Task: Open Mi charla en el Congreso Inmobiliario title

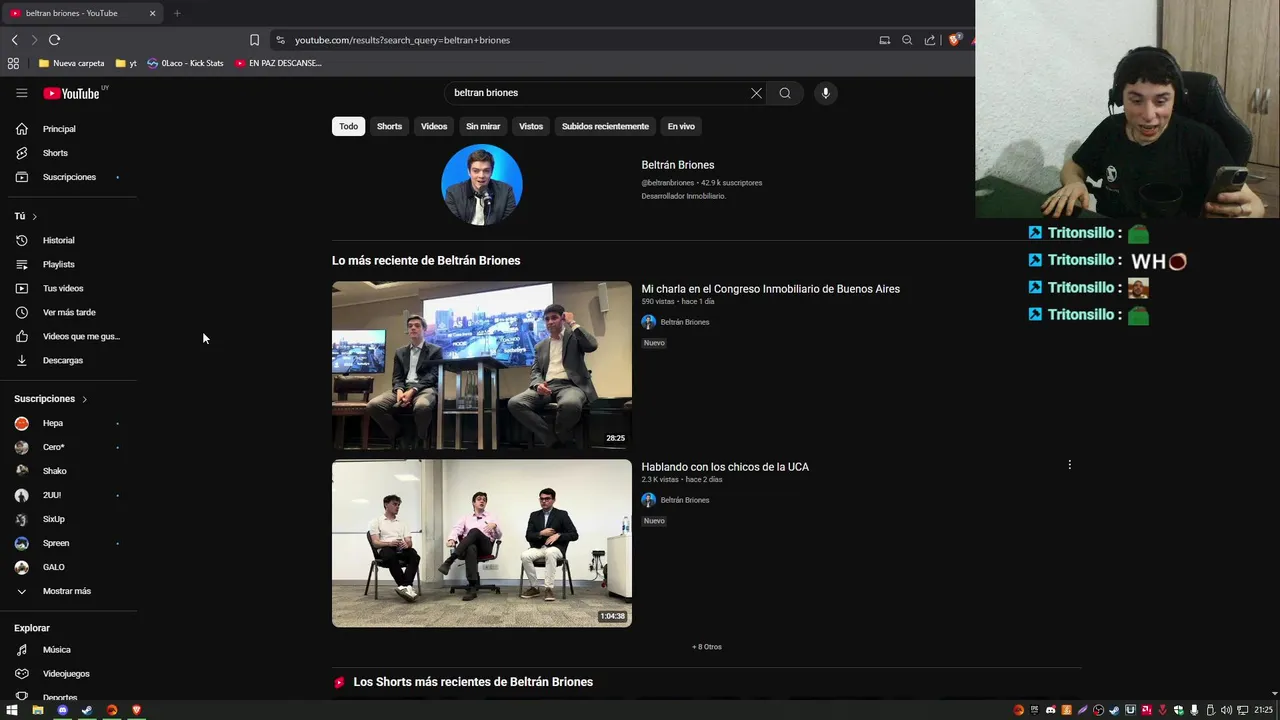Action: (770, 289)
